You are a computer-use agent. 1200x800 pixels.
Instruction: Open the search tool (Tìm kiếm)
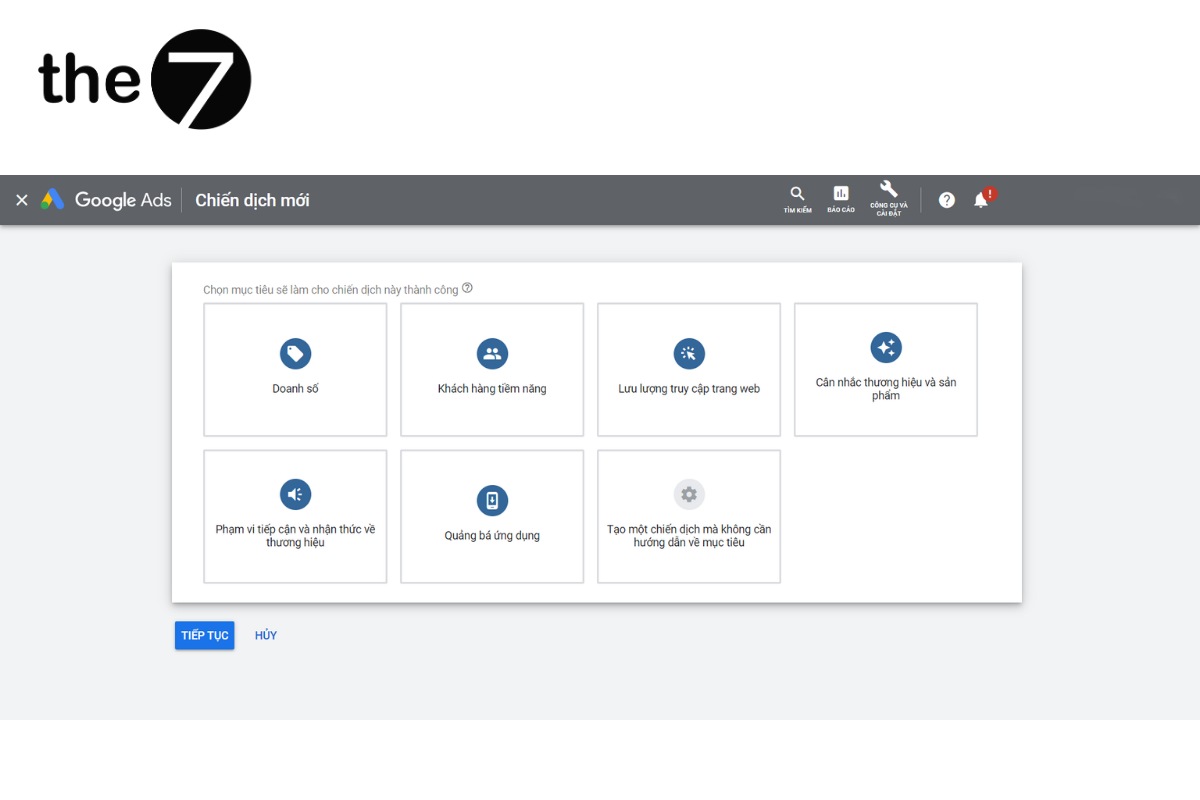tap(797, 195)
